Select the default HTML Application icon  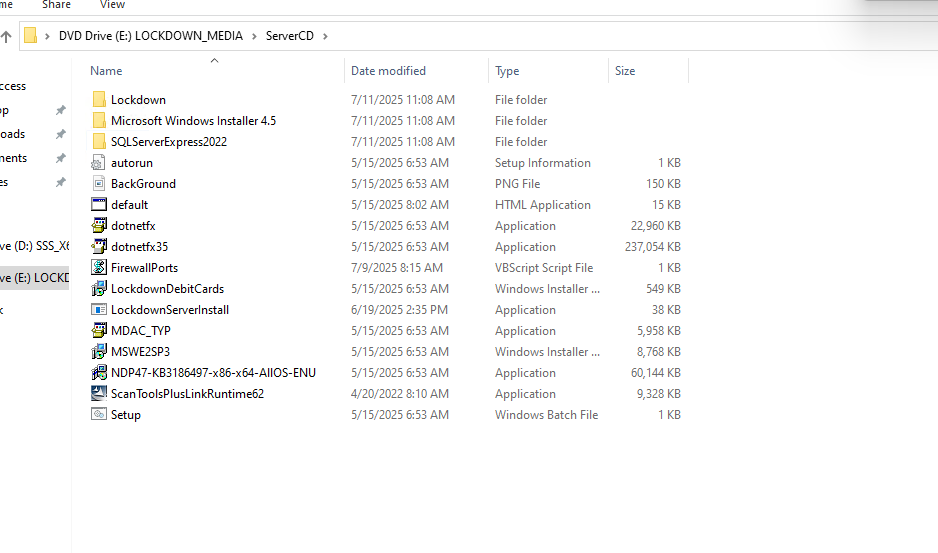pos(99,205)
